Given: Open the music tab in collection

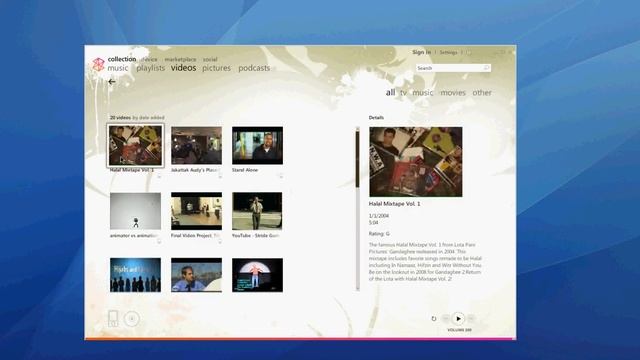Looking at the screenshot, I should tap(118, 68).
